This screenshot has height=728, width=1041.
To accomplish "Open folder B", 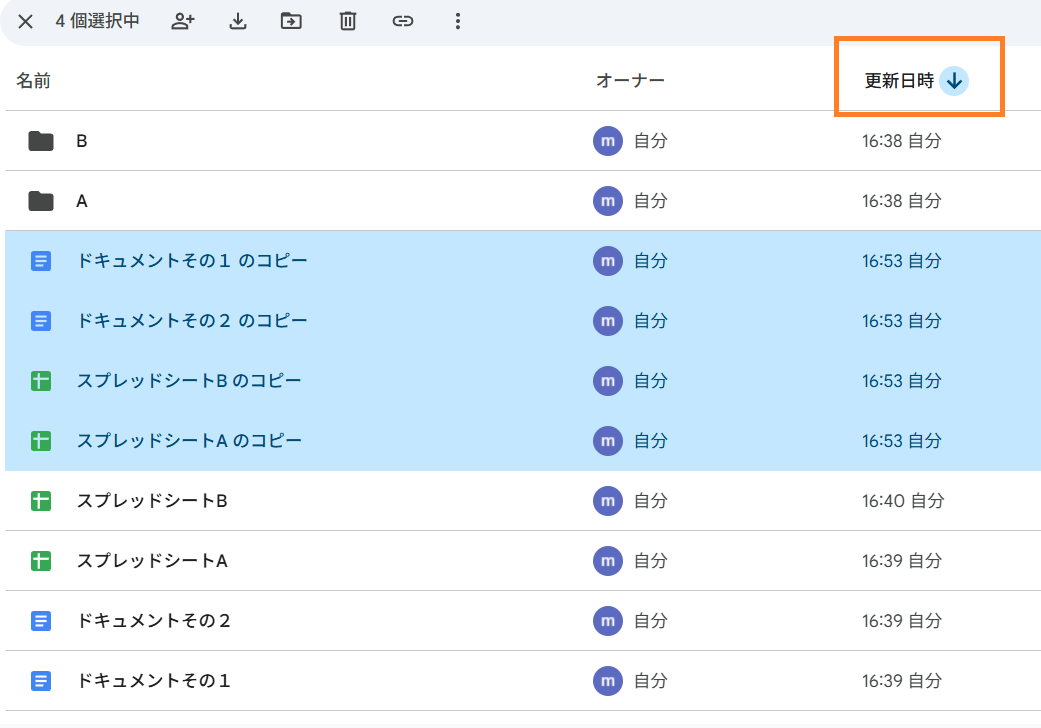I will pyautogui.click(x=82, y=141).
